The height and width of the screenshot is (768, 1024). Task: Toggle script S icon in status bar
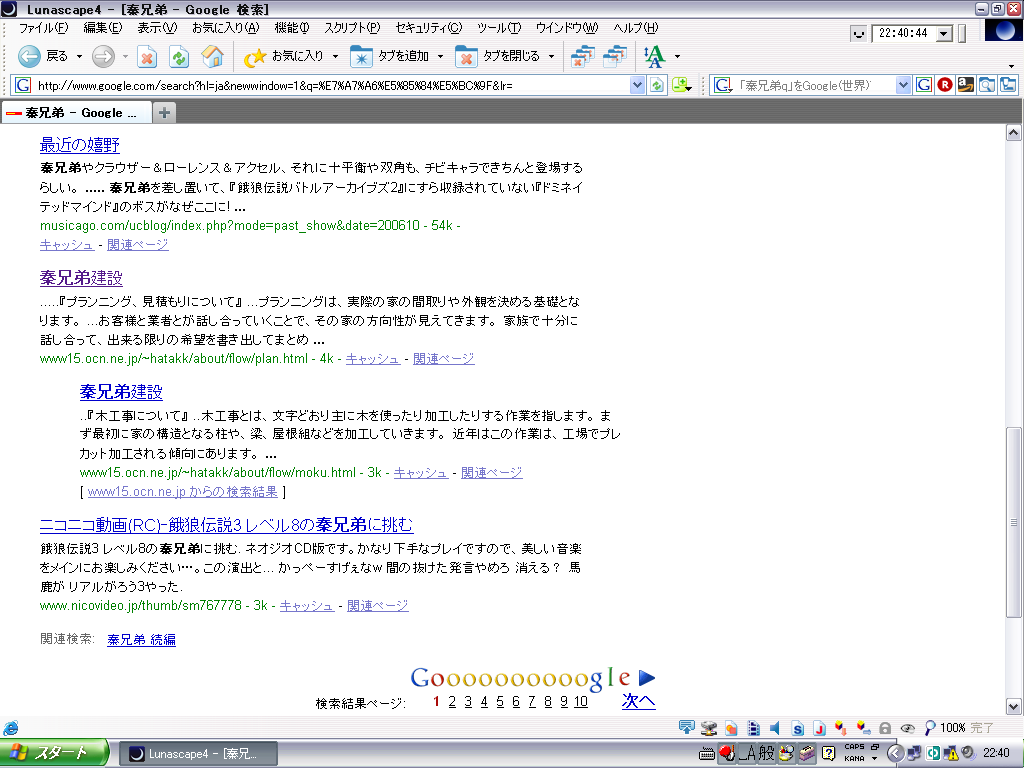(x=797, y=728)
